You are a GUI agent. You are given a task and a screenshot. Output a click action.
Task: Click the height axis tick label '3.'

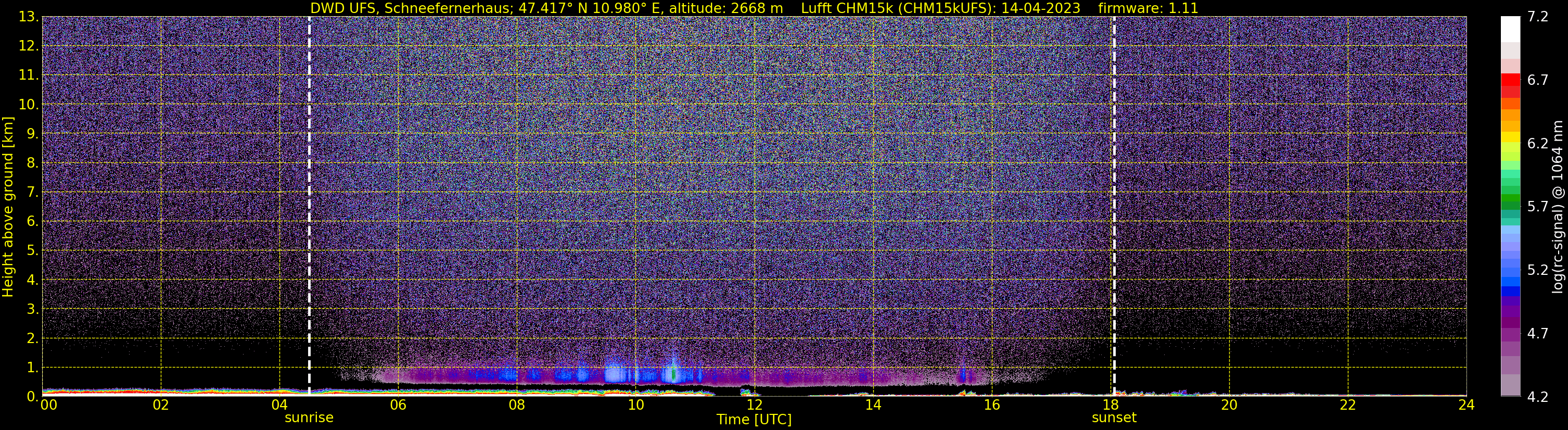click(x=33, y=309)
